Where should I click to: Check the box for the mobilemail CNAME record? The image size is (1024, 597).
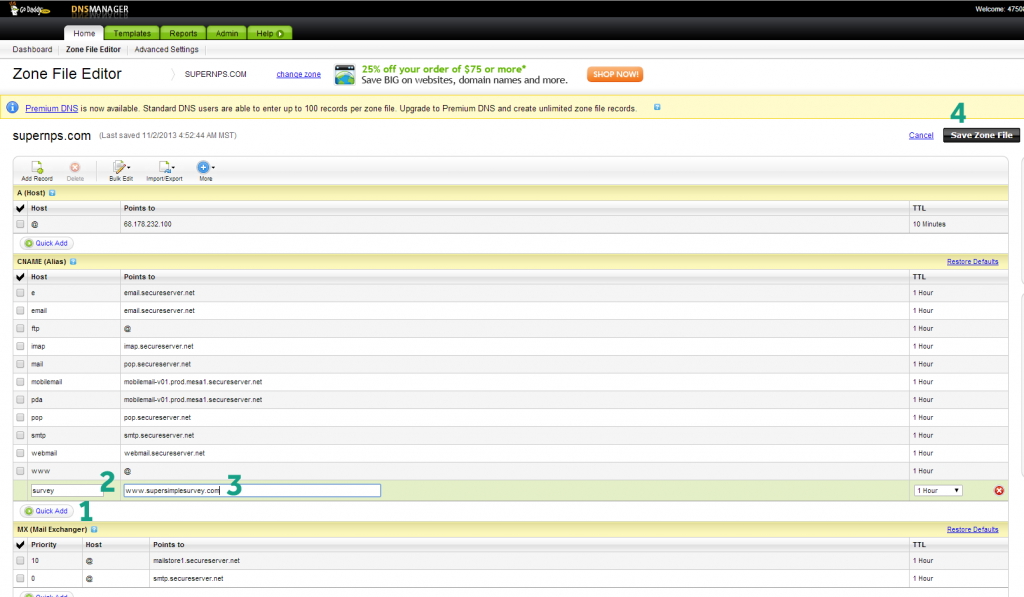coord(20,382)
